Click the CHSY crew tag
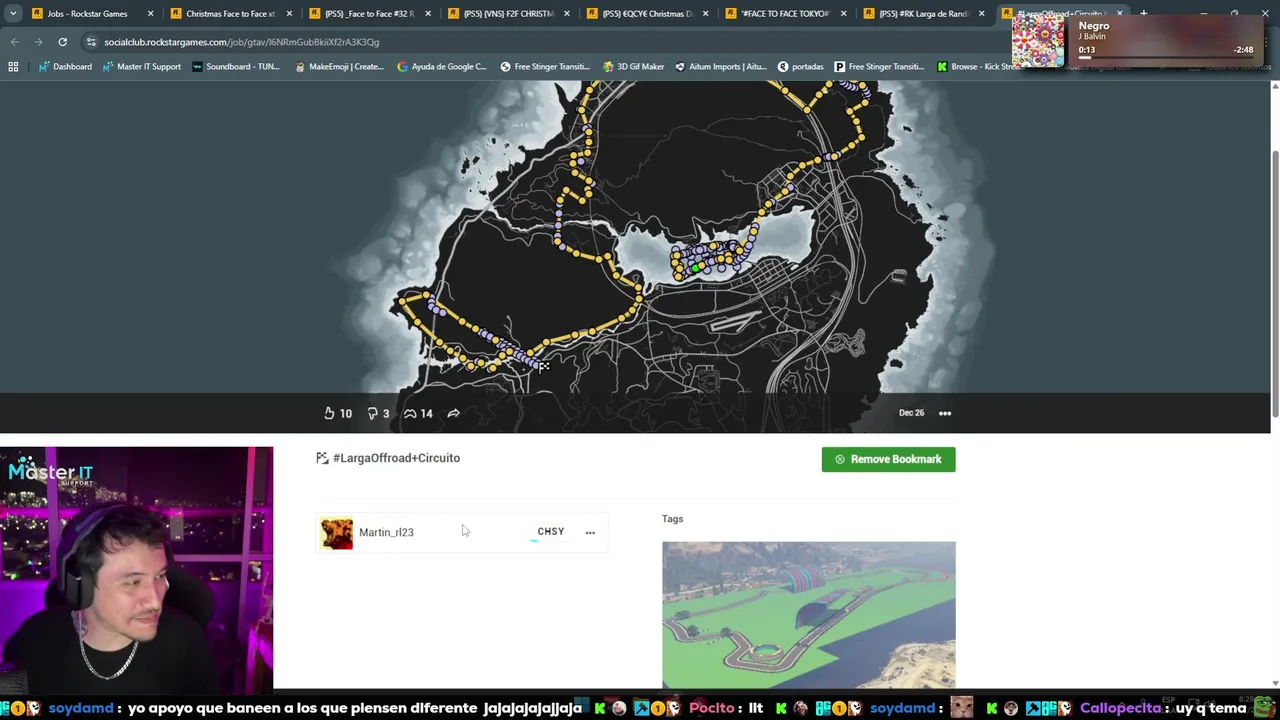 point(550,532)
